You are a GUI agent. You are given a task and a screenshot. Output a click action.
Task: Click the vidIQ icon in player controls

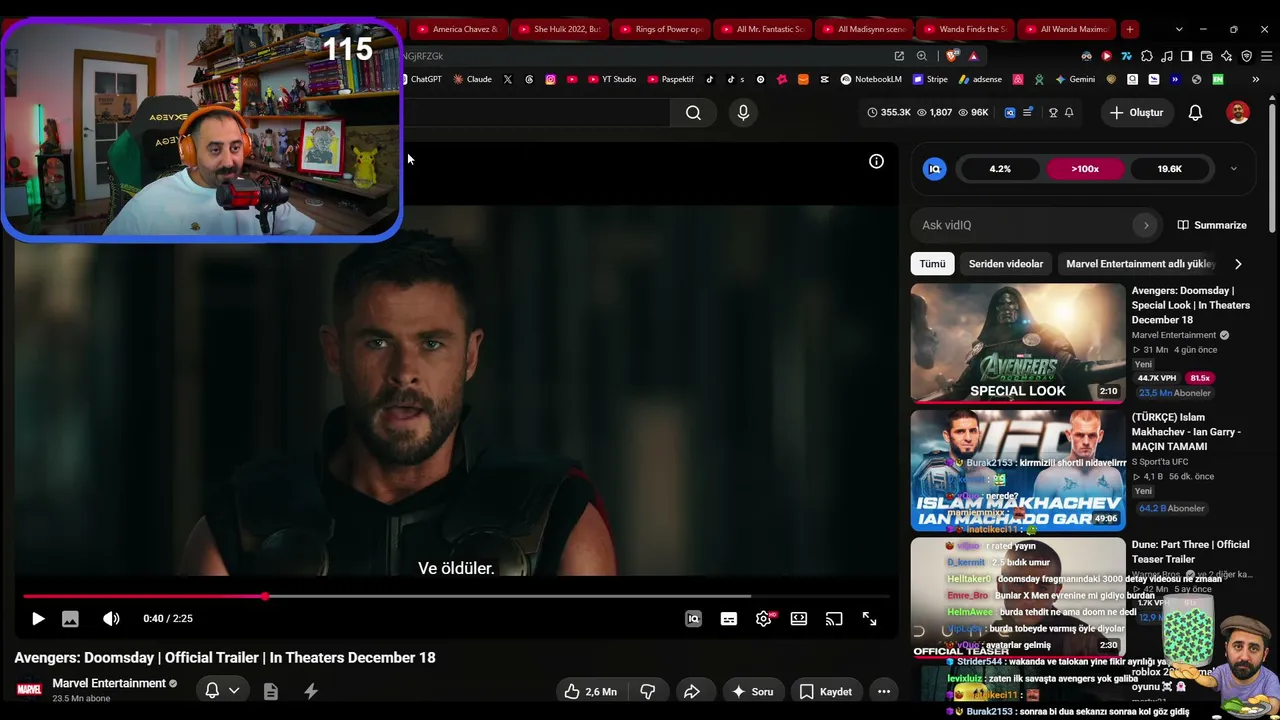click(693, 619)
